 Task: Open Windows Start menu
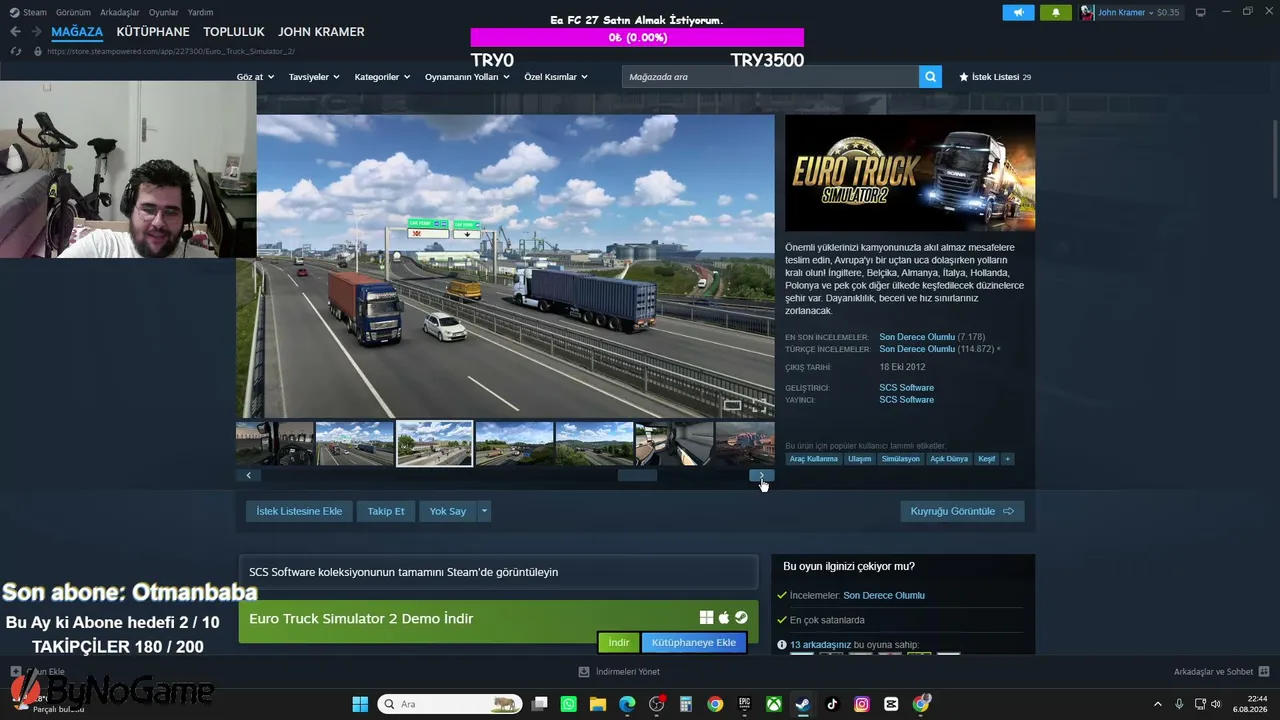point(360,704)
